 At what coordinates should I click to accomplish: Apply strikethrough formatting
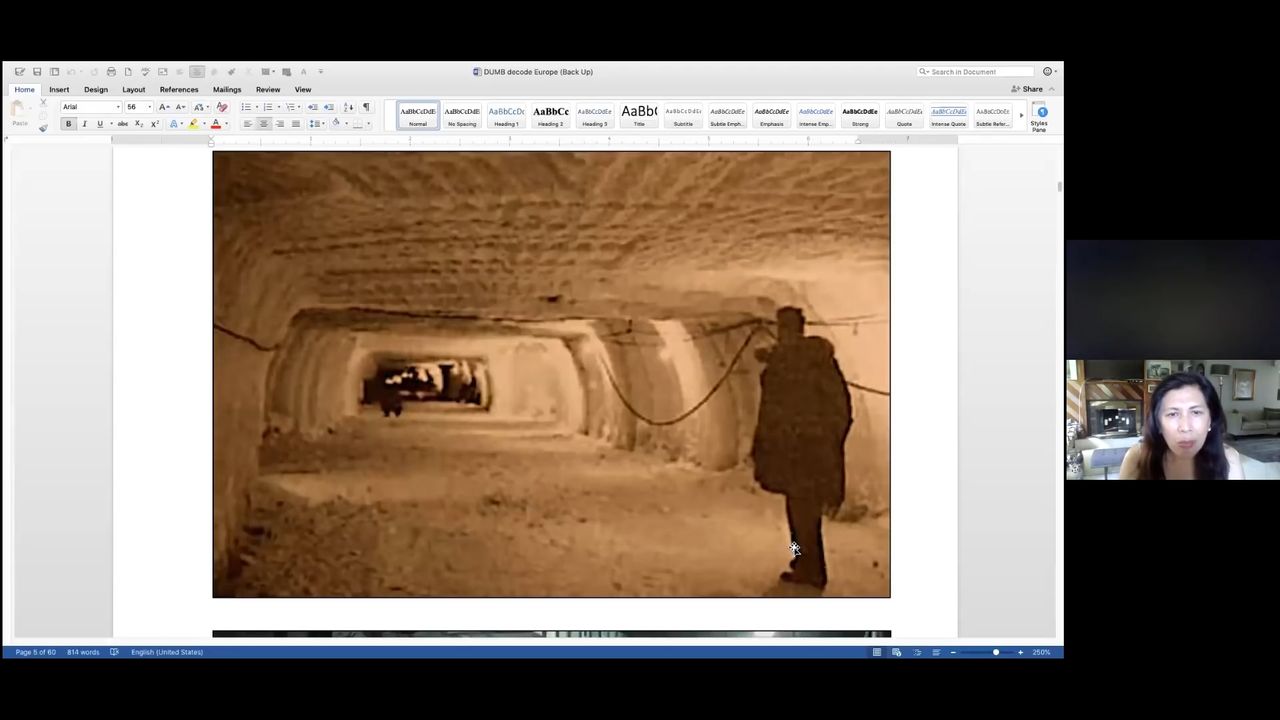pyautogui.click(x=122, y=124)
